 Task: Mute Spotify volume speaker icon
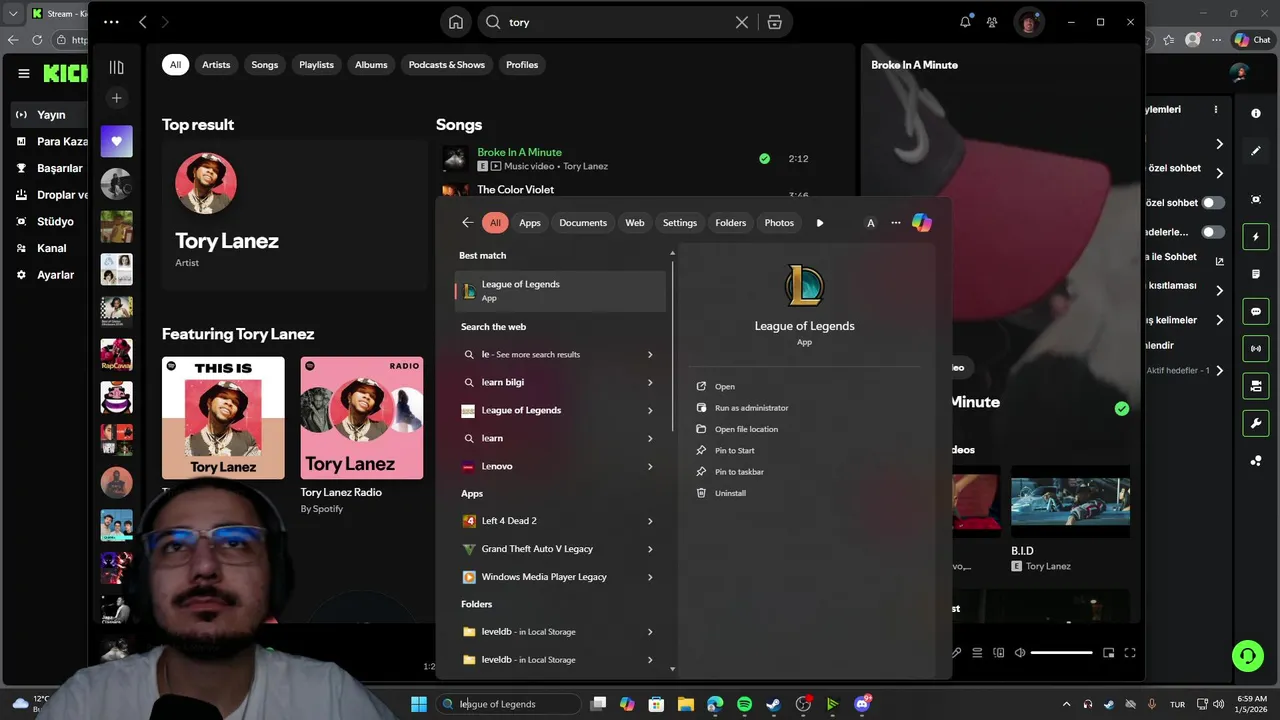pos(1020,653)
